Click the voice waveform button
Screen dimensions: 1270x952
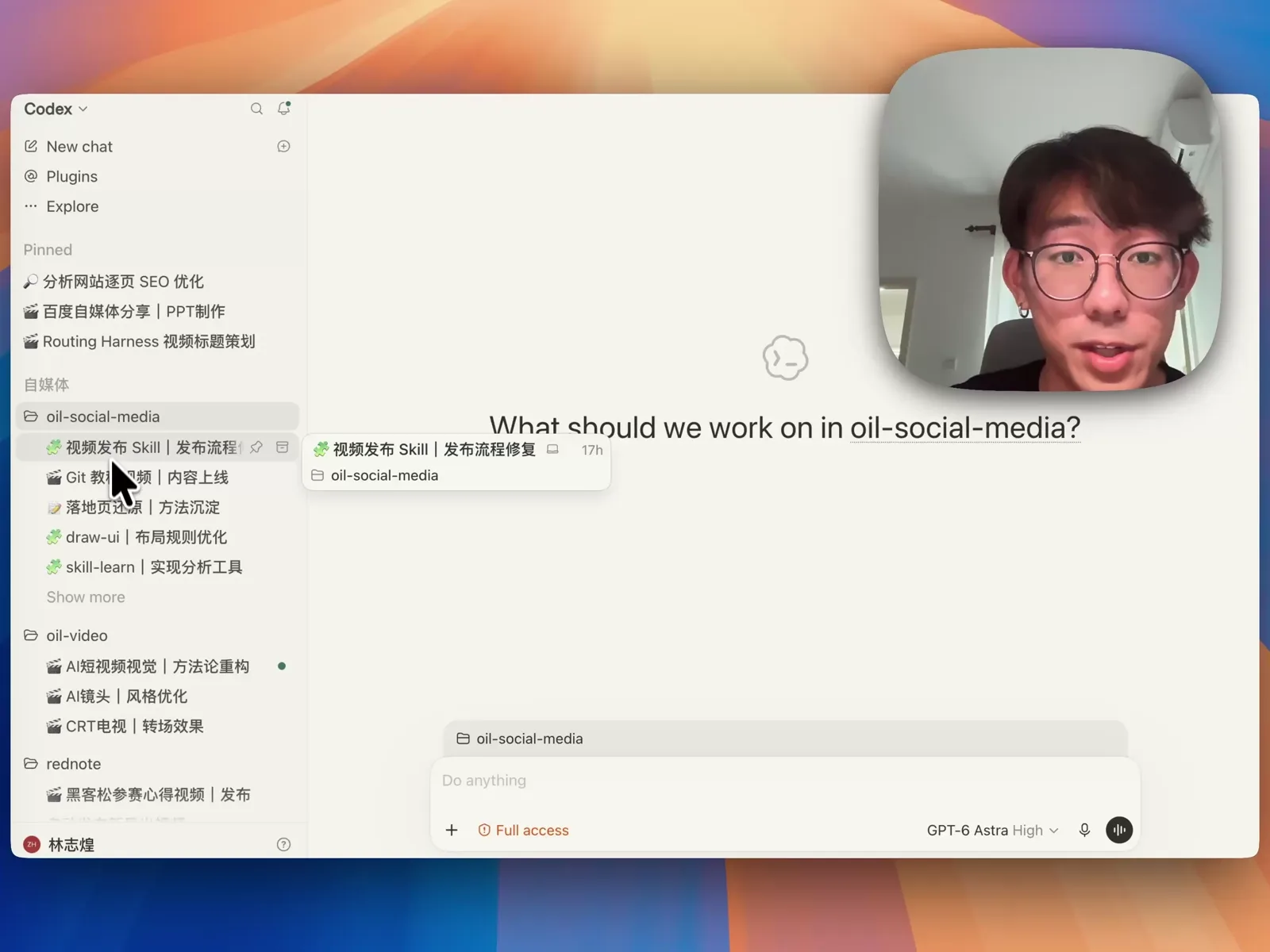tap(1119, 830)
